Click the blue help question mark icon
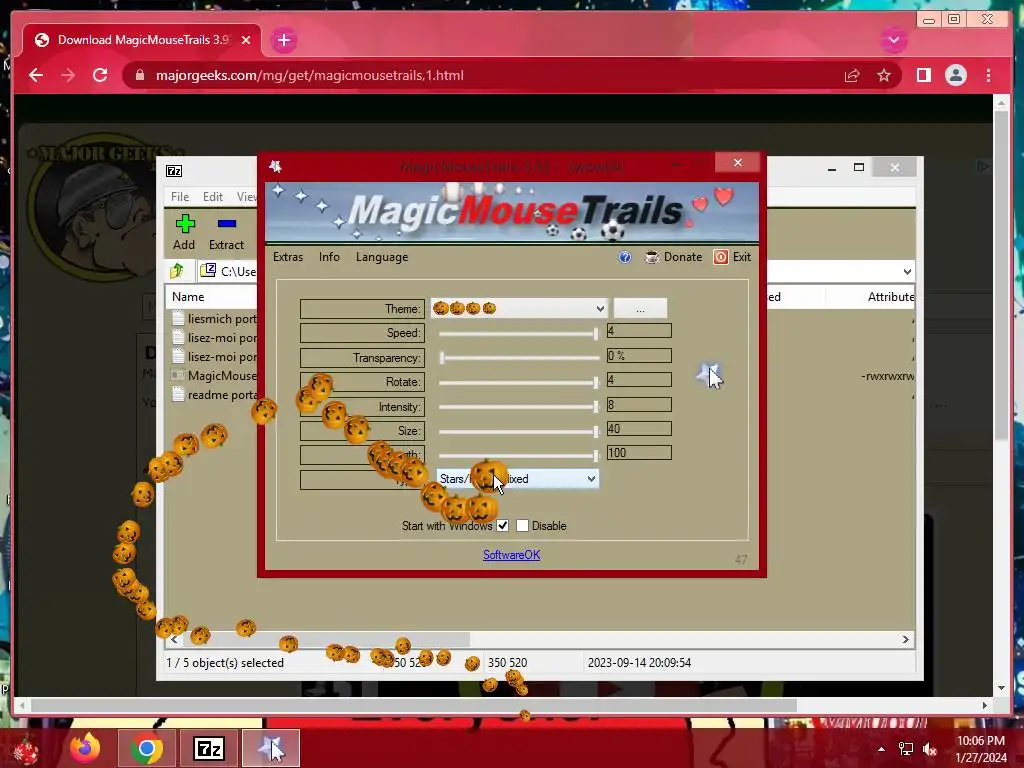The image size is (1024, 768). tap(625, 257)
